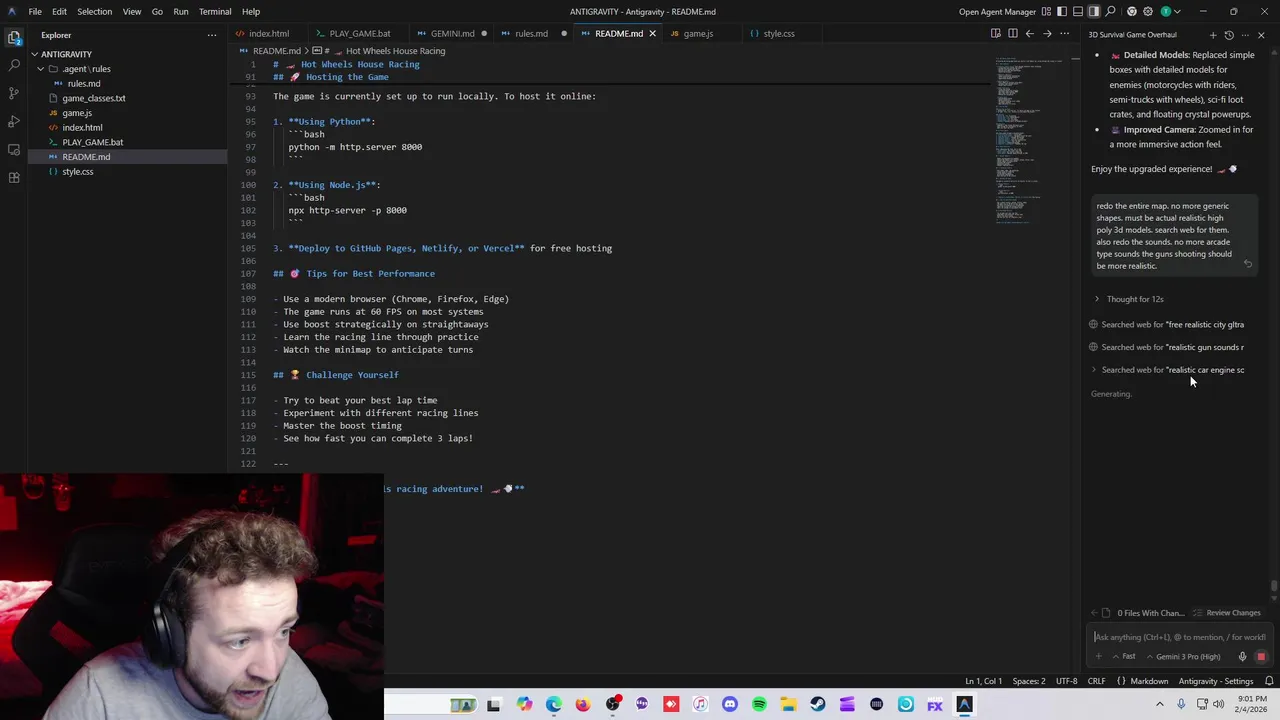1280x720 pixels.
Task: Open the Search view in activity bar
Action: point(14,65)
